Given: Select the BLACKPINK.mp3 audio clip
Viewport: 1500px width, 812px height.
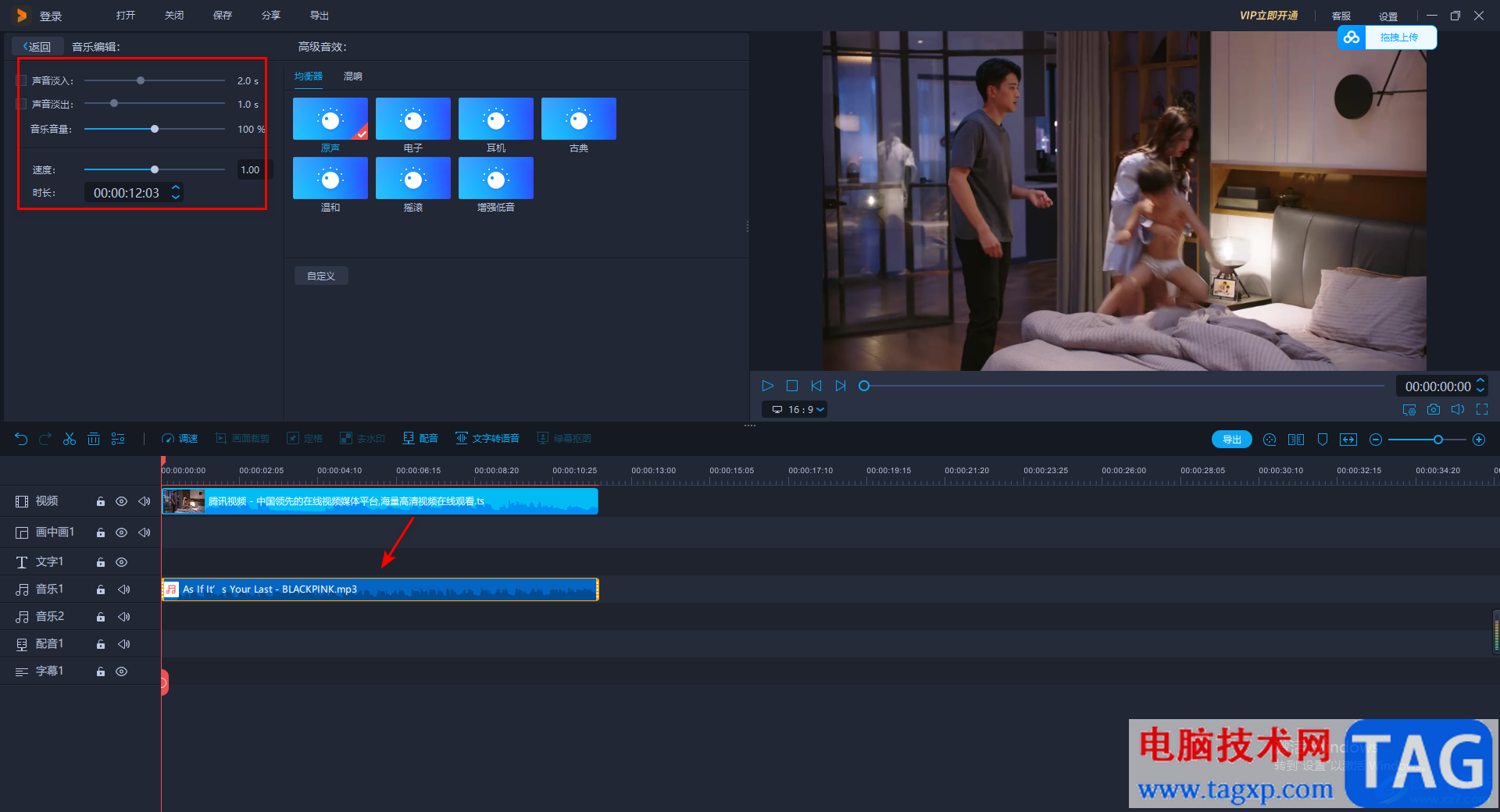Looking at the screenshot, I should (x=380, y=589).
